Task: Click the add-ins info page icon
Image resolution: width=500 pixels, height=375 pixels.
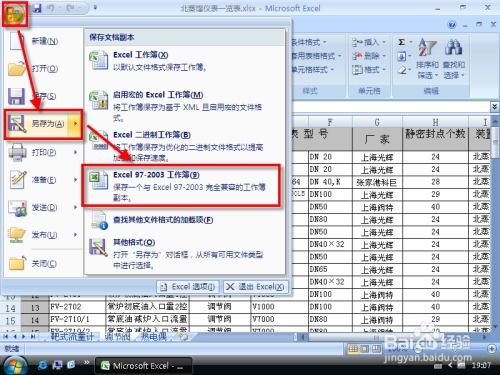Action: [99, 220]
